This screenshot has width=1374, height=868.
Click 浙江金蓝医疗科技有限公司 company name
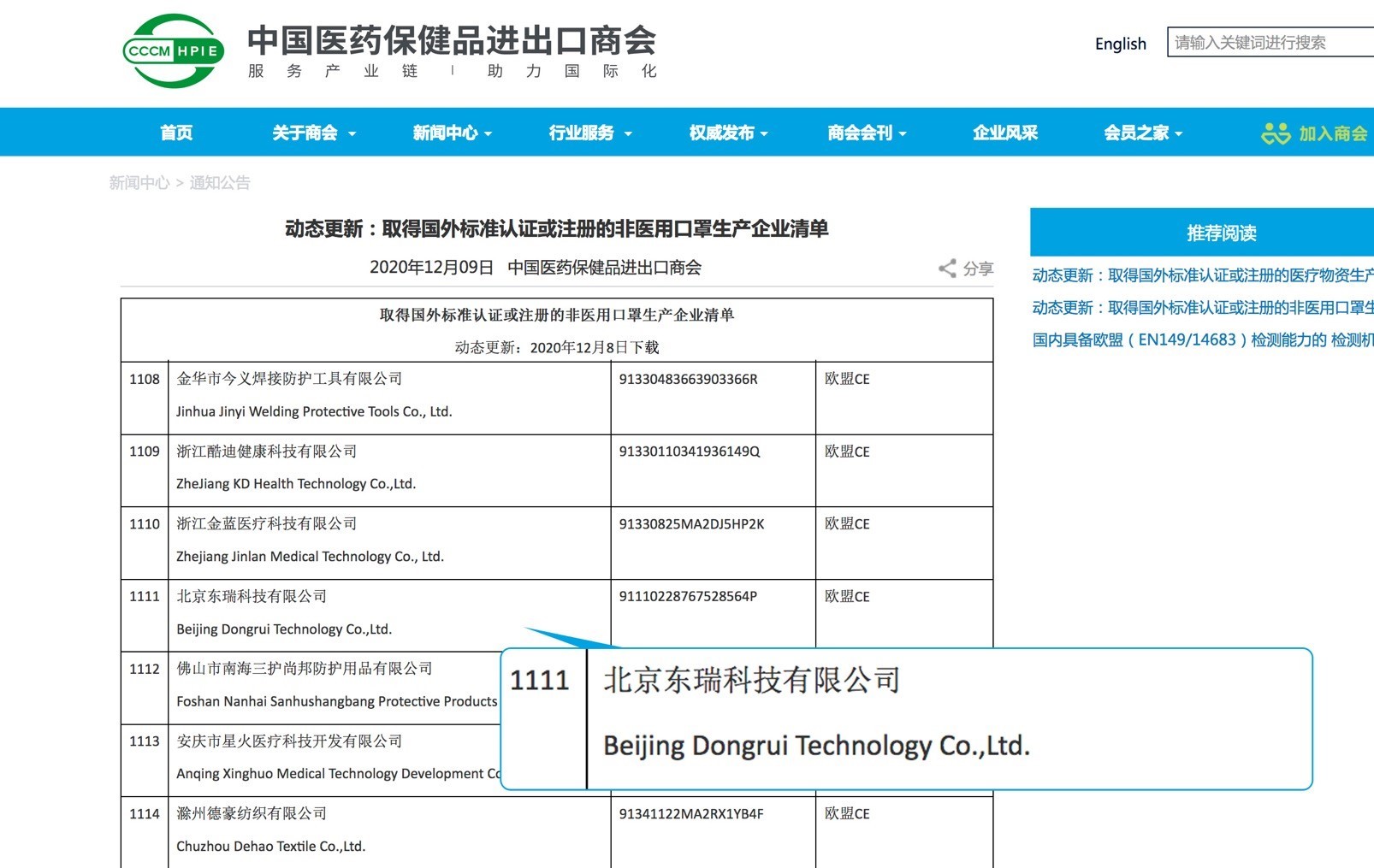(x=267, y=524)
